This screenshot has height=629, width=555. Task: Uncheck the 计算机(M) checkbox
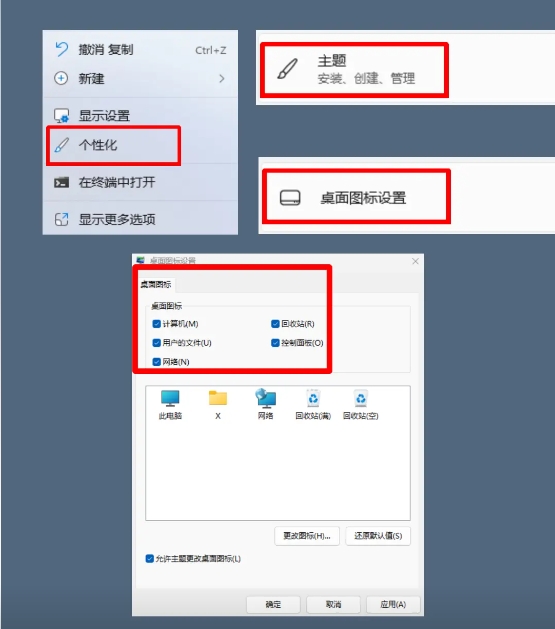point(156,324)
